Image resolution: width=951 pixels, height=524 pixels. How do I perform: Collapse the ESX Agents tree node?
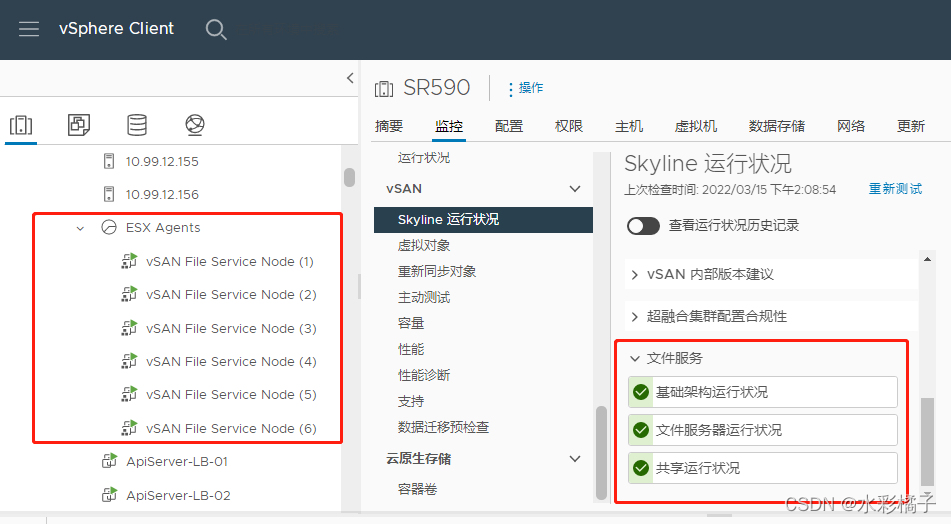point(80,229)
